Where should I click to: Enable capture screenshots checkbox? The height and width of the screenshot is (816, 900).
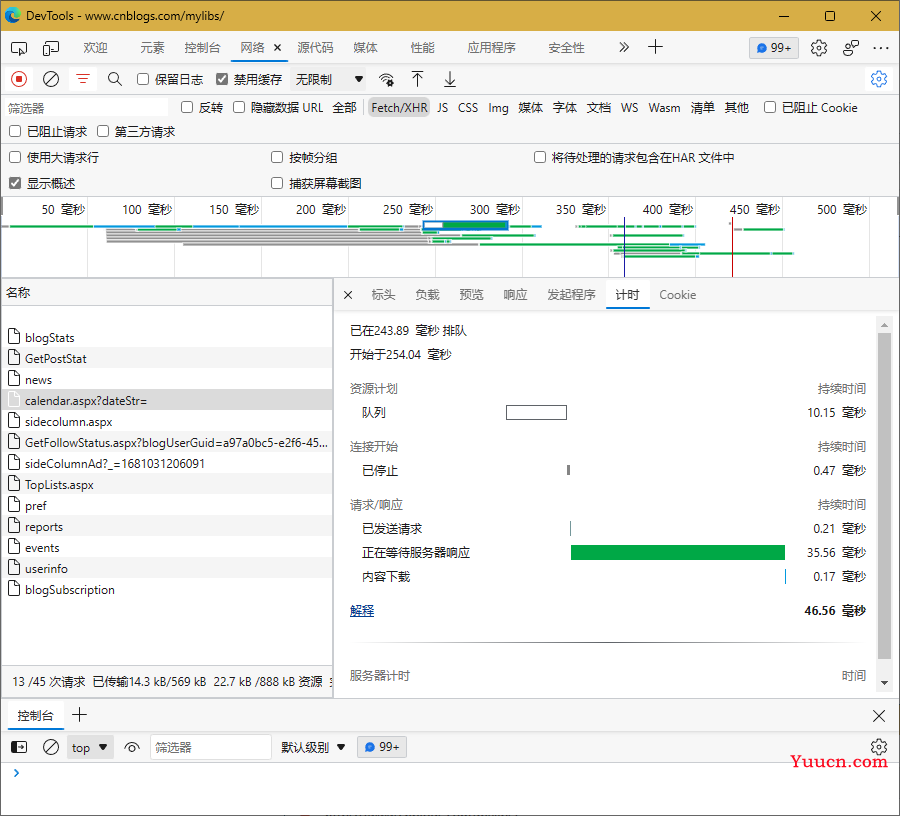coord(277,183)
